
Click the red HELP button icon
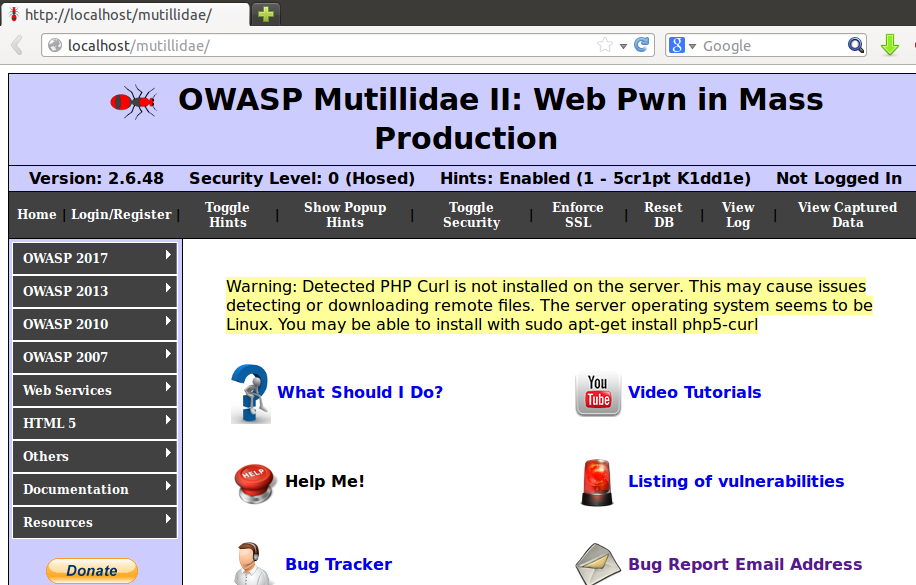pos(255,484)
